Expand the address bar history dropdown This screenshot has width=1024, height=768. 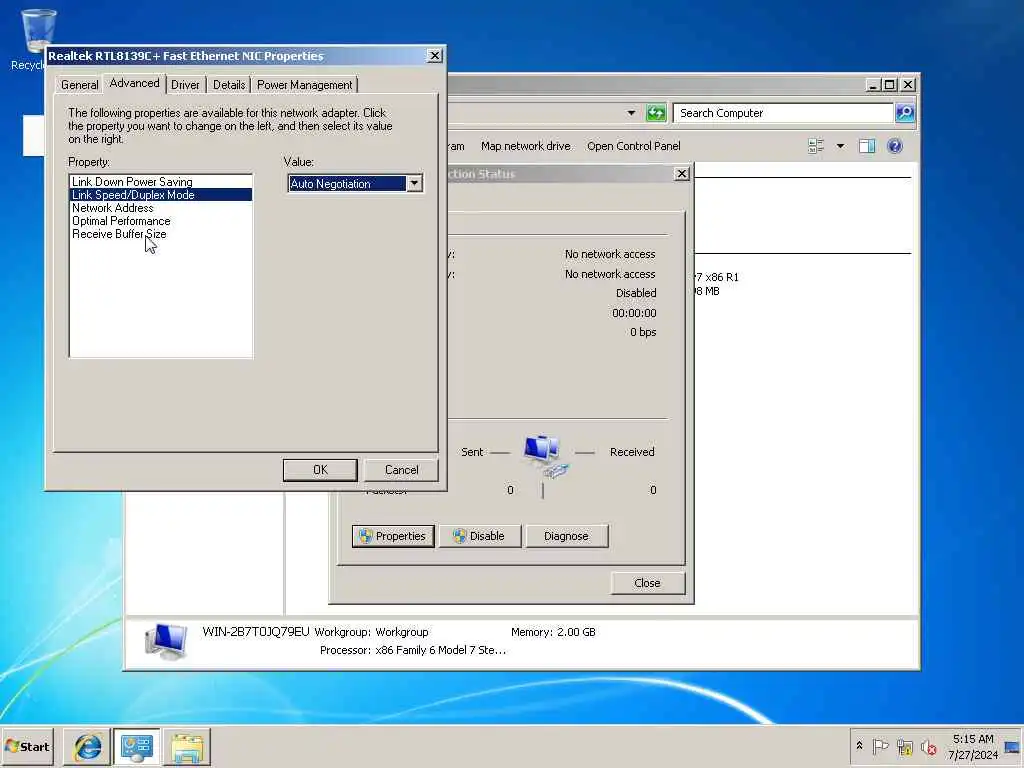631,113
